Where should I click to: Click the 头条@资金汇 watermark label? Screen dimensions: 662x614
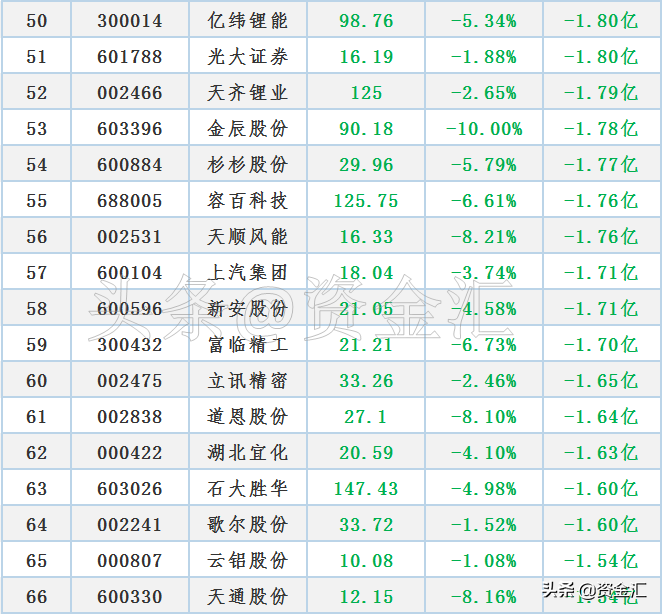pos(594,590)
